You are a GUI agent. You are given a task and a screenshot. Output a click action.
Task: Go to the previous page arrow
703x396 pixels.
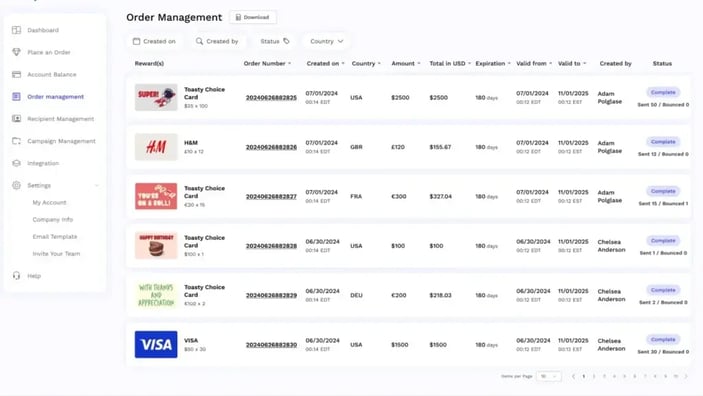click(x=573, y=376)
